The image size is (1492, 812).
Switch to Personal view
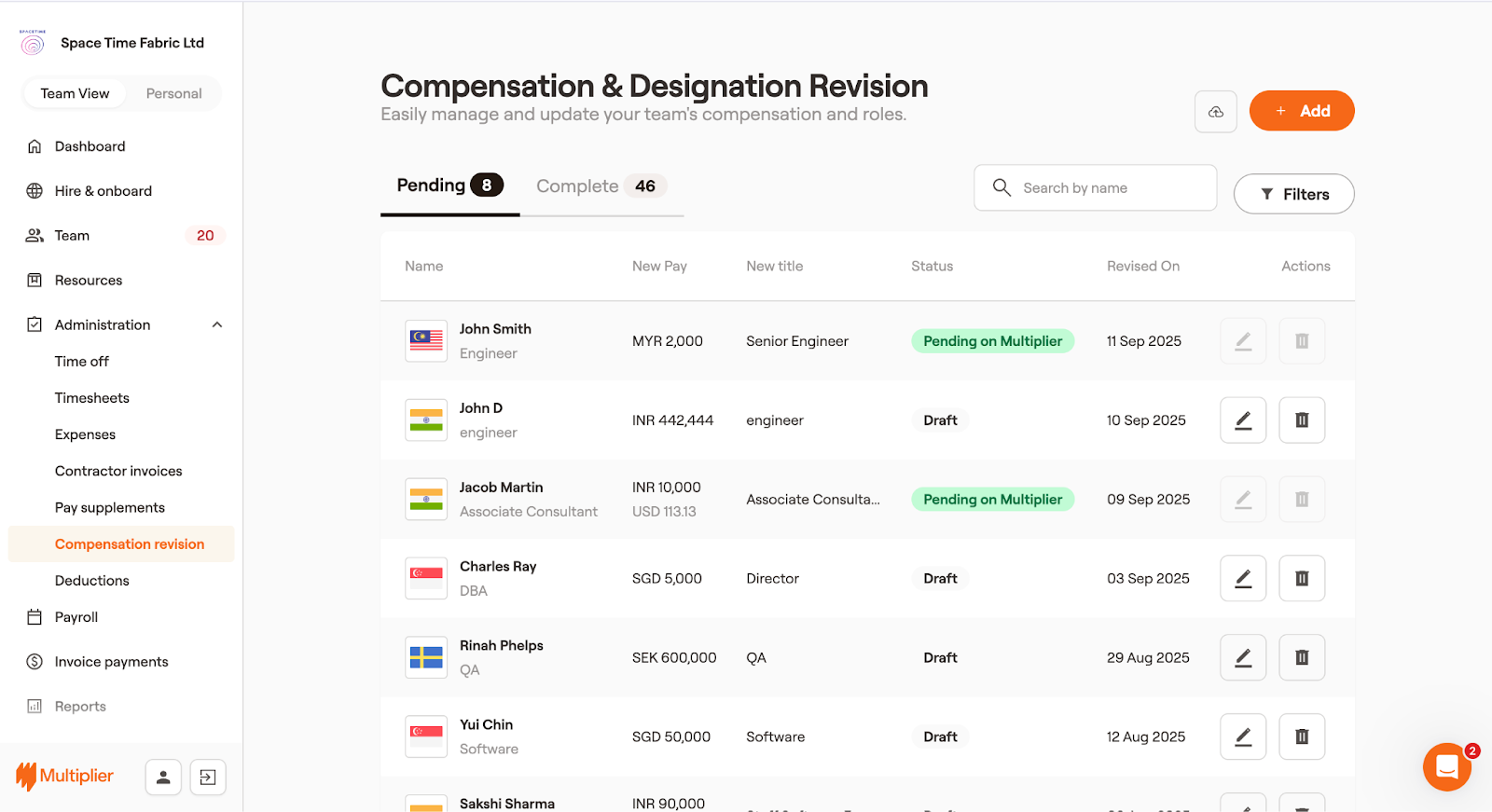pyautogui.click(x=173, y=94)
